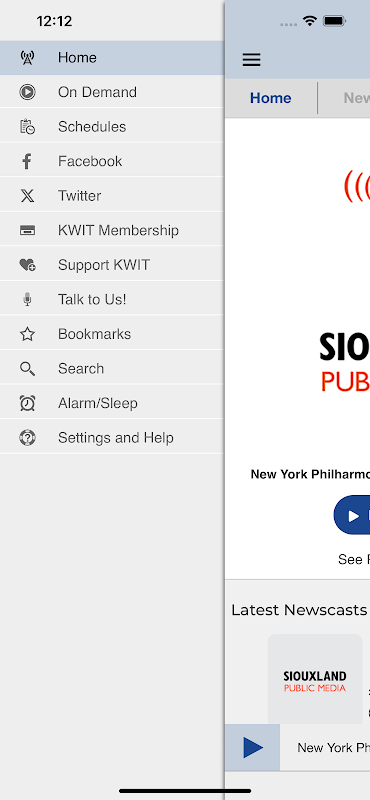Viewport: 370px width, 800px height.
Task: Tap the blue live stream play button
Action: (352, 515)
